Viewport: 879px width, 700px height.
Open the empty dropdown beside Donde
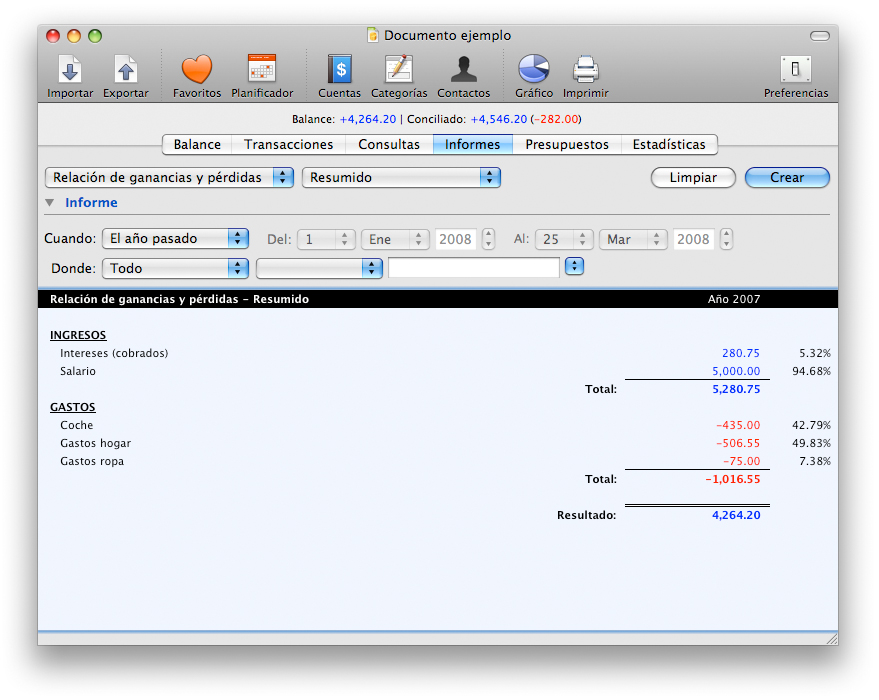[319, 268]
